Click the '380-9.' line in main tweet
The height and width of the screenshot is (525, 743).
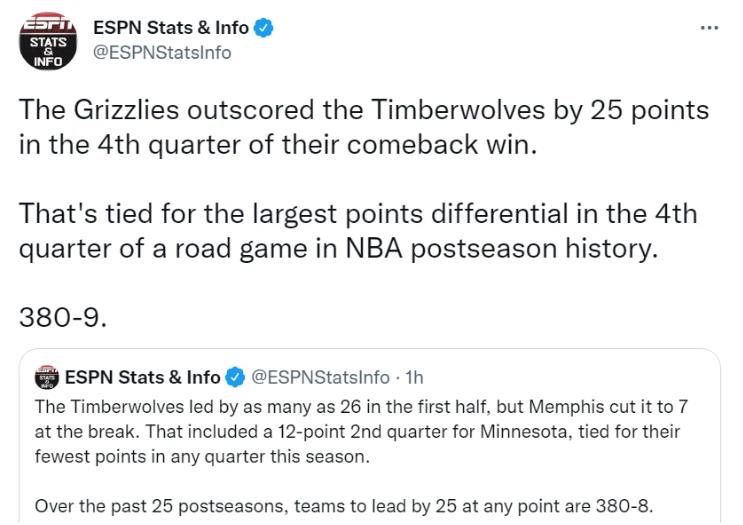point(63,317)
